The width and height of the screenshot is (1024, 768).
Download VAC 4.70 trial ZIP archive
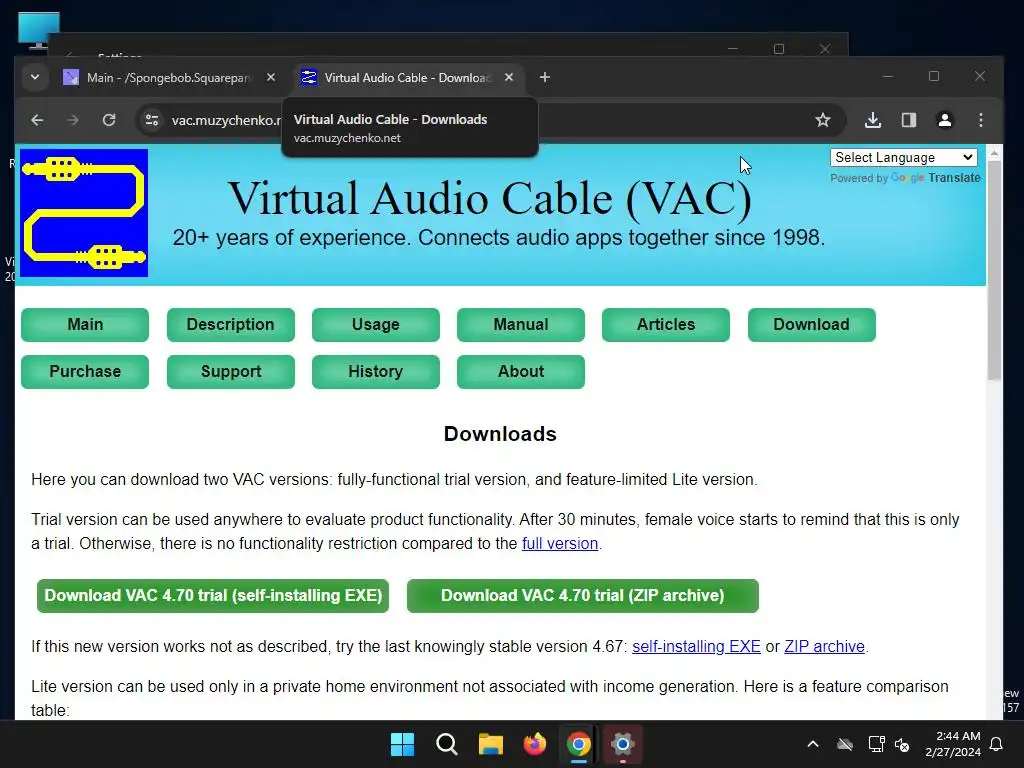[x=583, y=596]
